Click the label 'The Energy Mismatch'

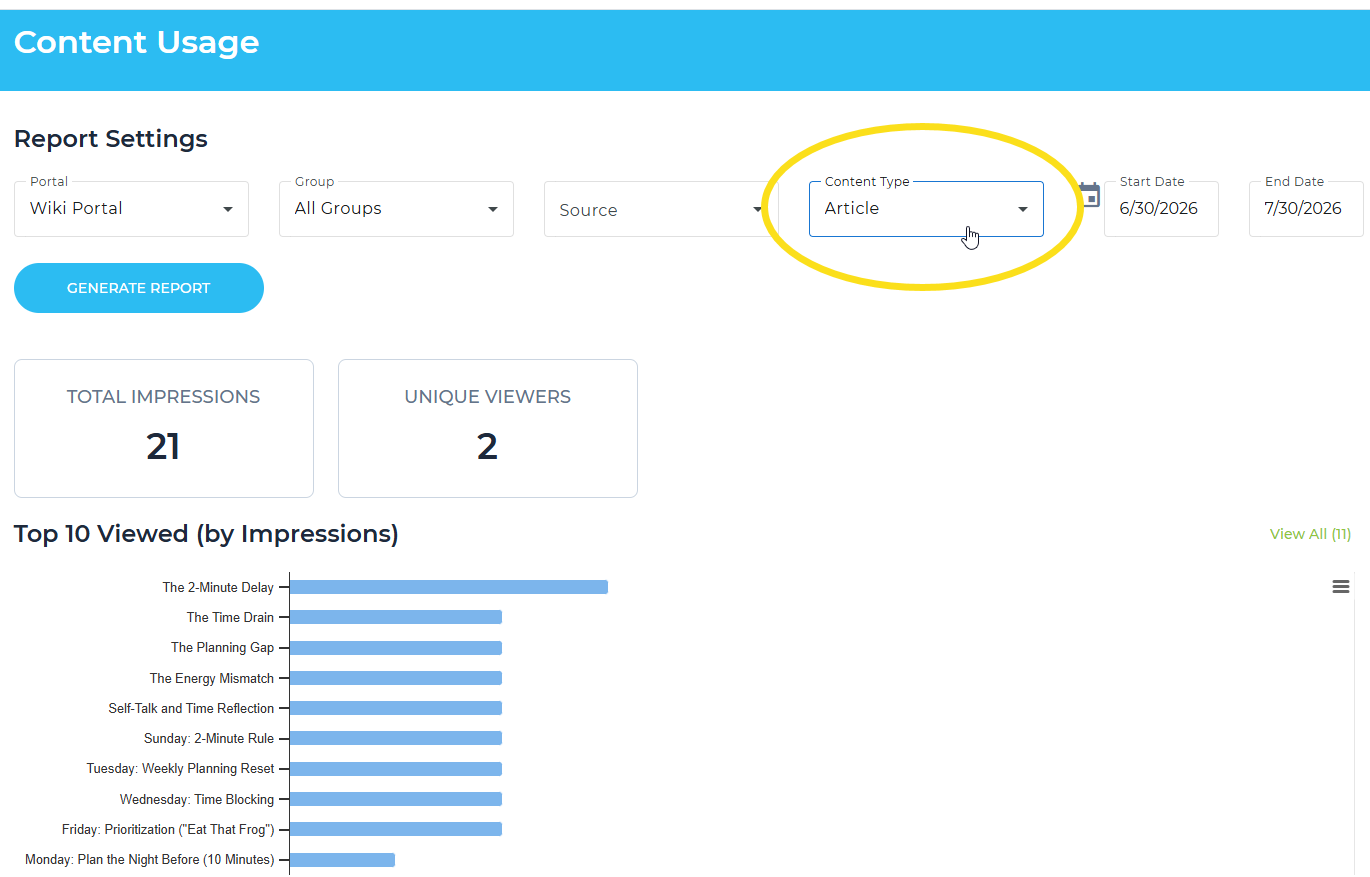212,678
